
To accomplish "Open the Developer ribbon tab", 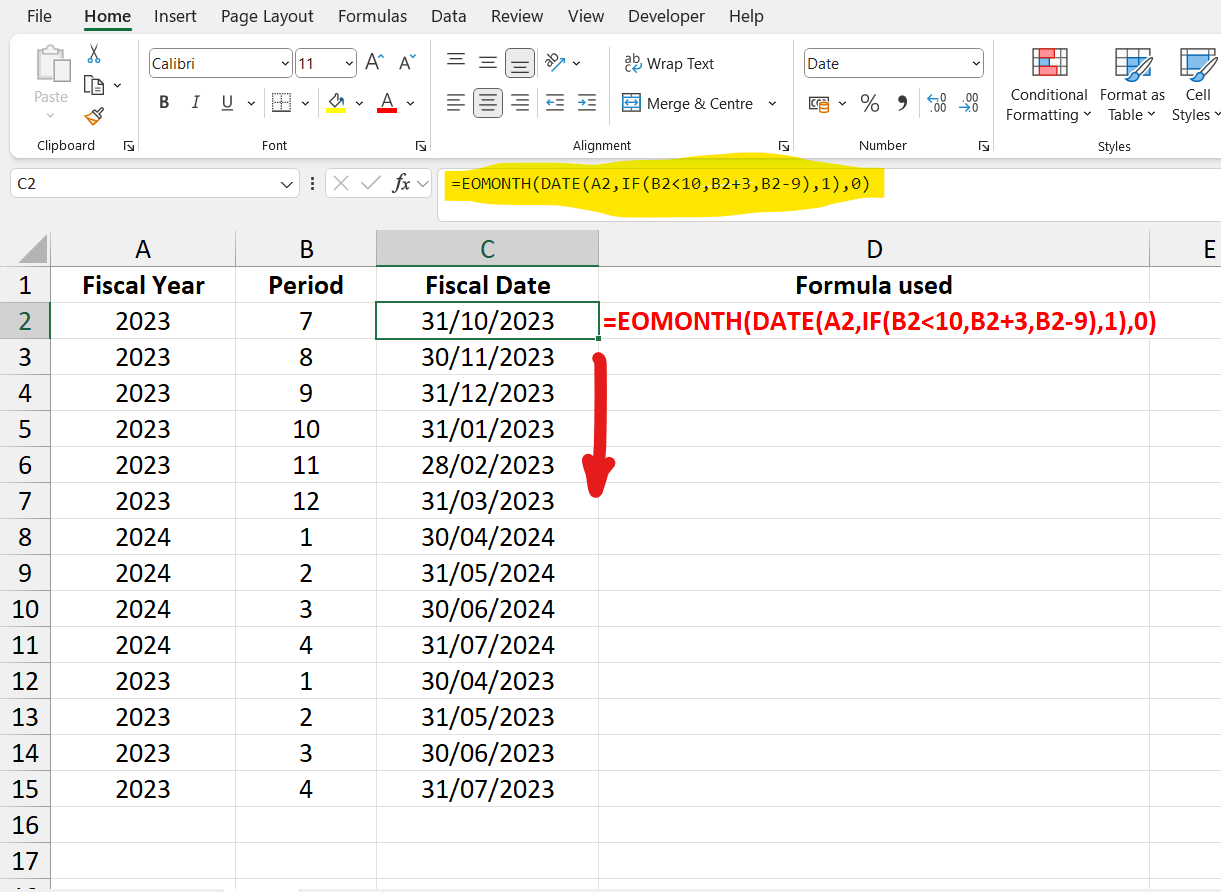I will (666, 16).
